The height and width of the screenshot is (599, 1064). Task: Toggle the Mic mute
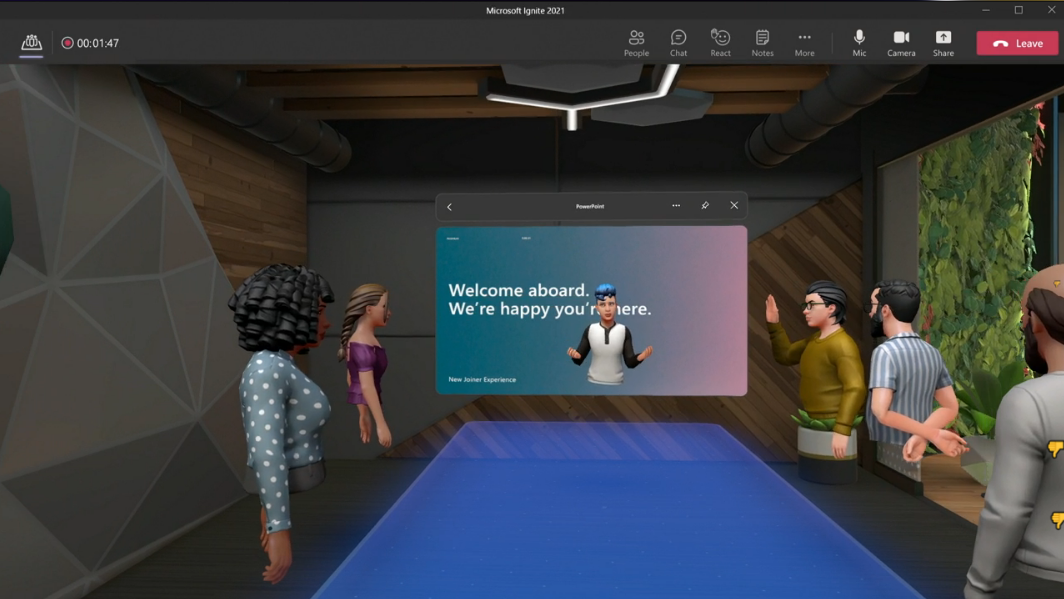(x=859, y=43)
